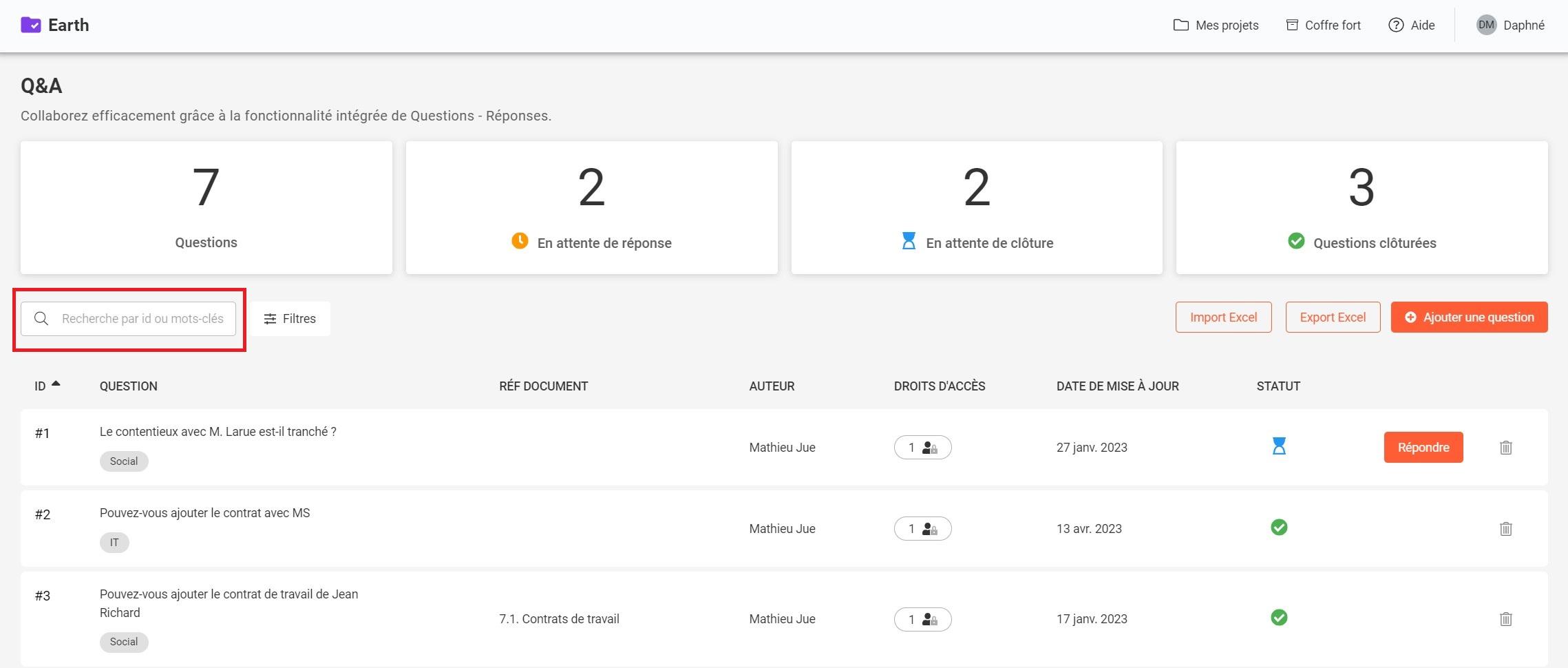Viewport: 1568px width, 668px height.
Task: Click the Aide question mark icon
Action: [1396, 25]
